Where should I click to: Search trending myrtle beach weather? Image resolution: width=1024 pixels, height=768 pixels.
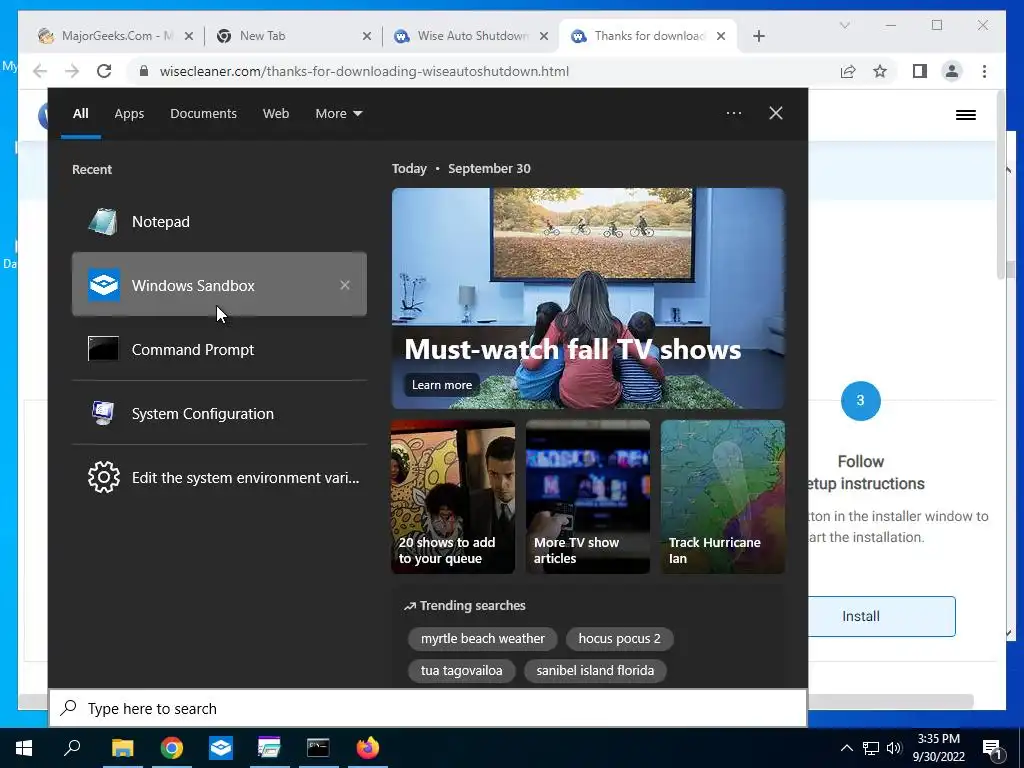(x=483, y=639)
